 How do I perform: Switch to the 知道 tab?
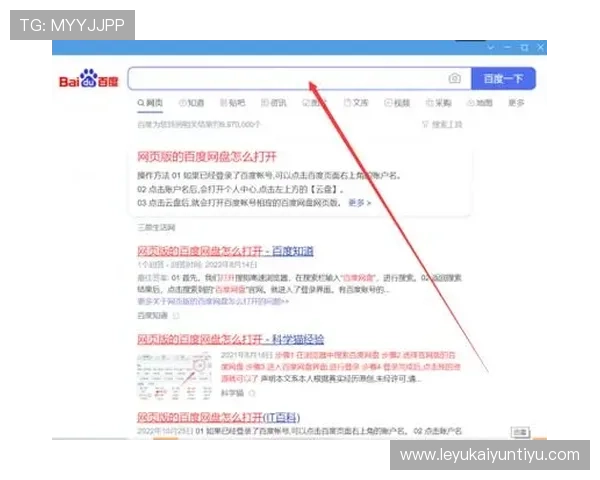tap(192, 103)
